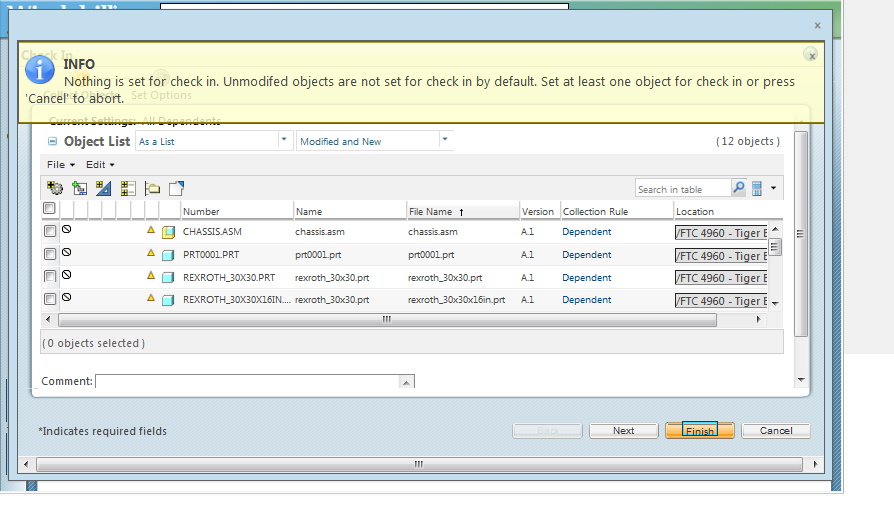Click warning triangle on REXROTH_30X30X16IN row
The image size is (894, 526).
click(151, 297)
